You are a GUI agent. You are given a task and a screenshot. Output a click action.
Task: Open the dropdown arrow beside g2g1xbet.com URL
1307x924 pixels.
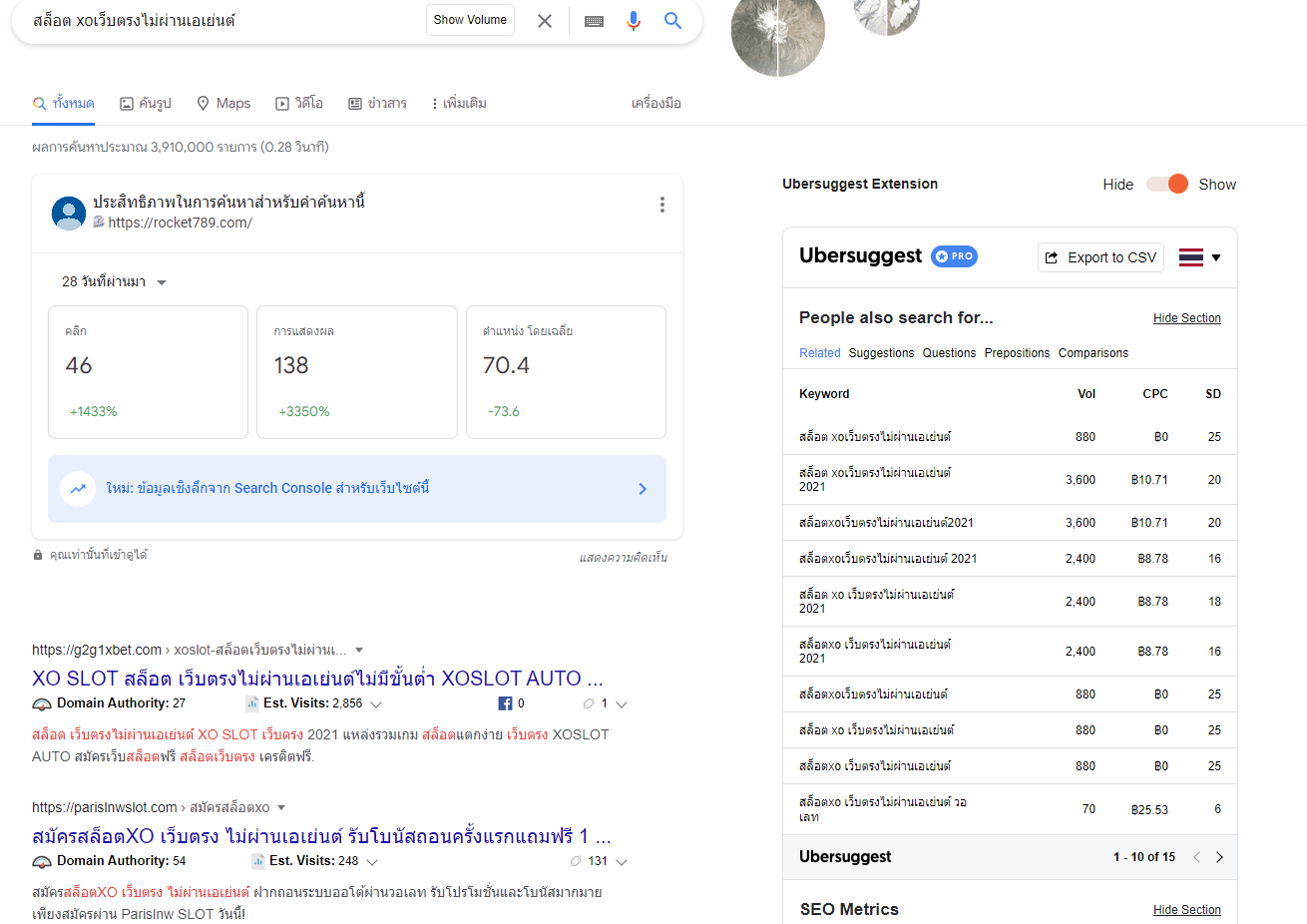tap(359, 651)
